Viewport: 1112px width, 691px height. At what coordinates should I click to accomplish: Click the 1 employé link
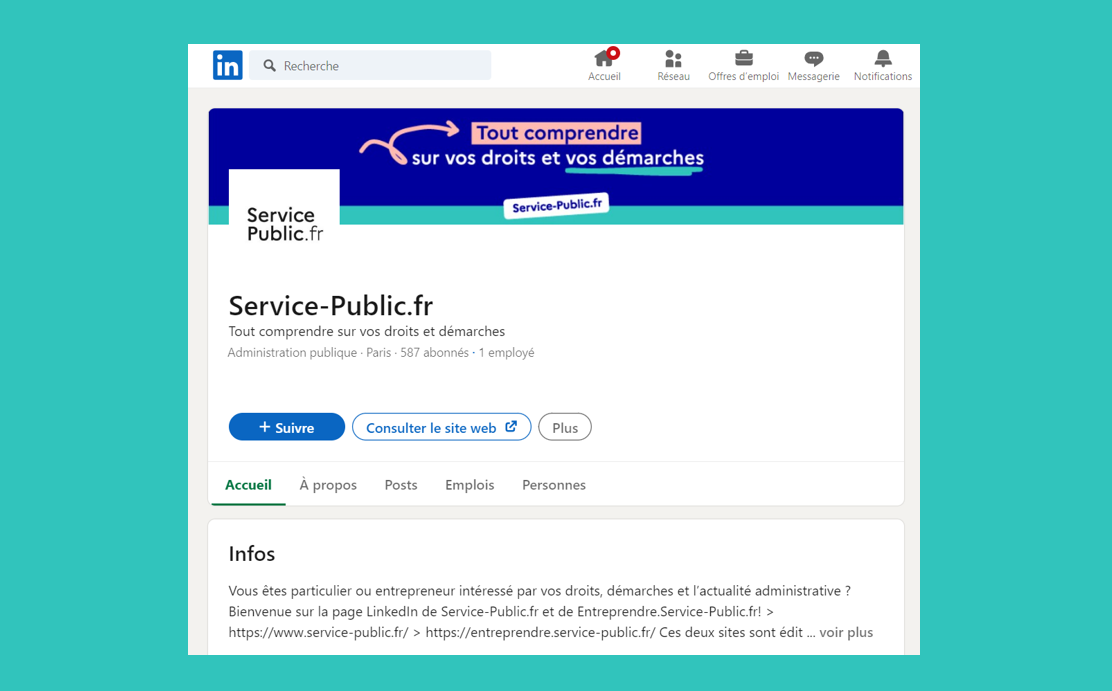tap(506, 353)
